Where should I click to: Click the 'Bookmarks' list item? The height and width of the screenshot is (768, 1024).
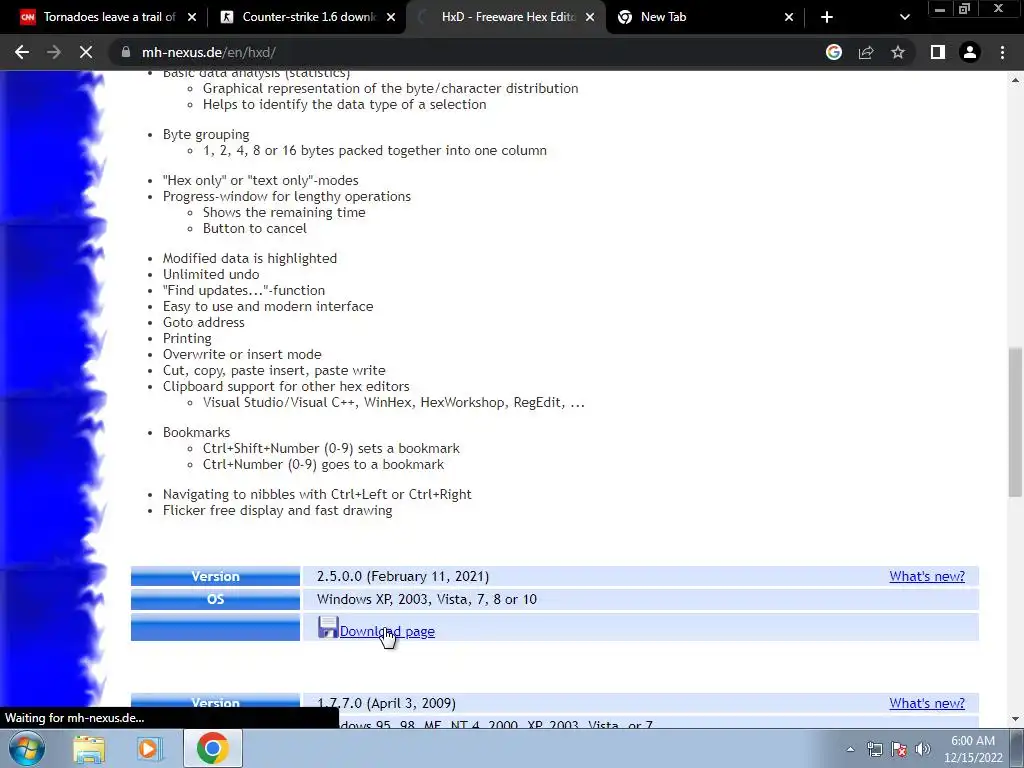point(197,432)
